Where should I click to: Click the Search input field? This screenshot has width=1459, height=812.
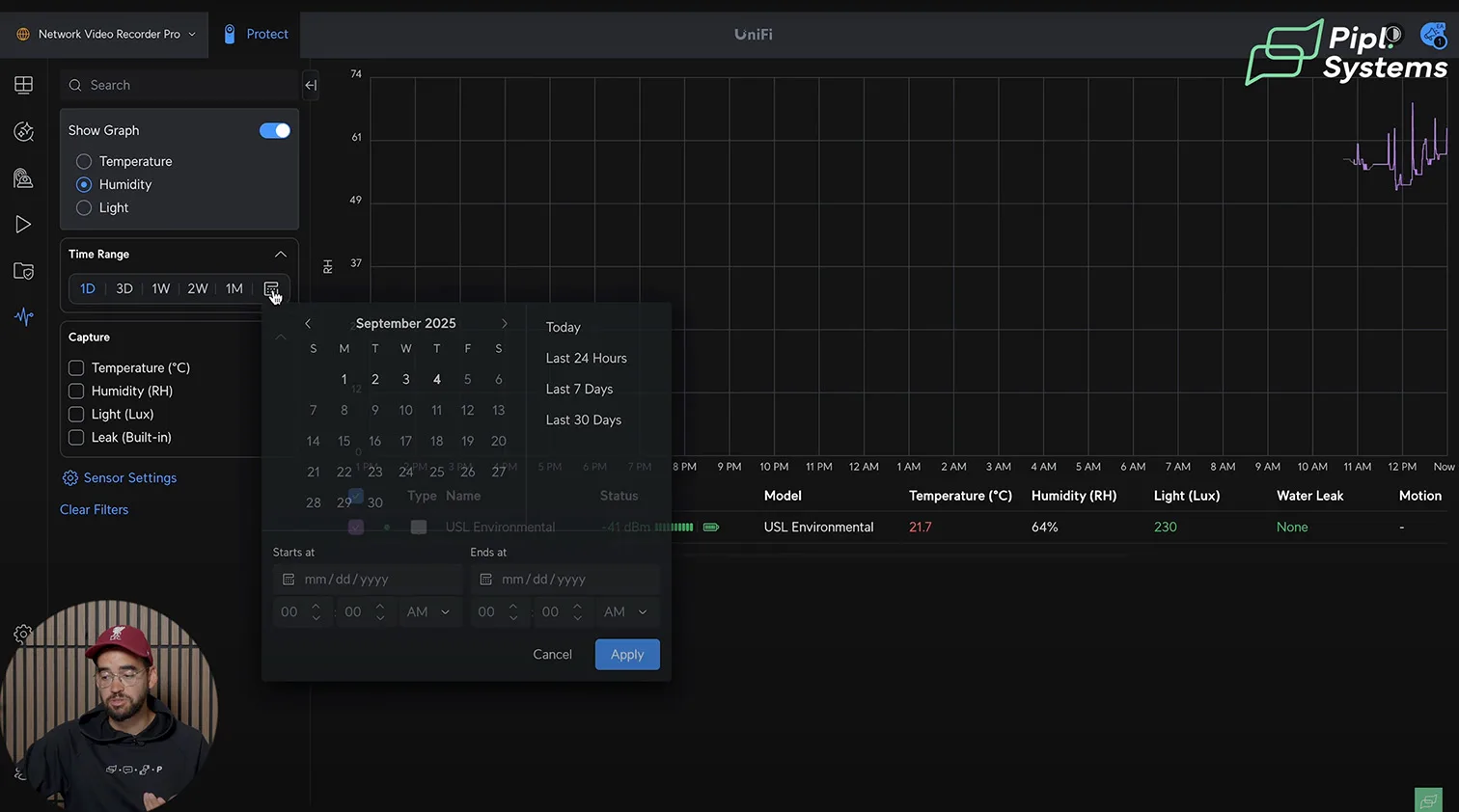179,85
